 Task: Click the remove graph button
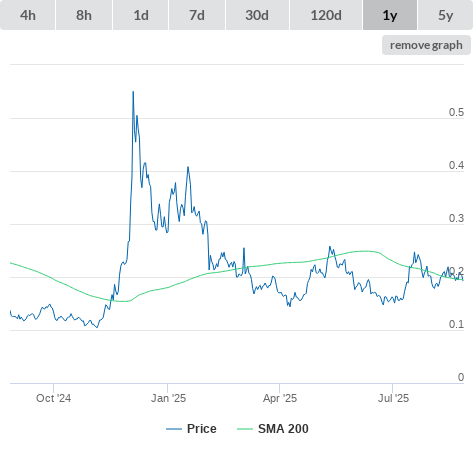(426, 45)
